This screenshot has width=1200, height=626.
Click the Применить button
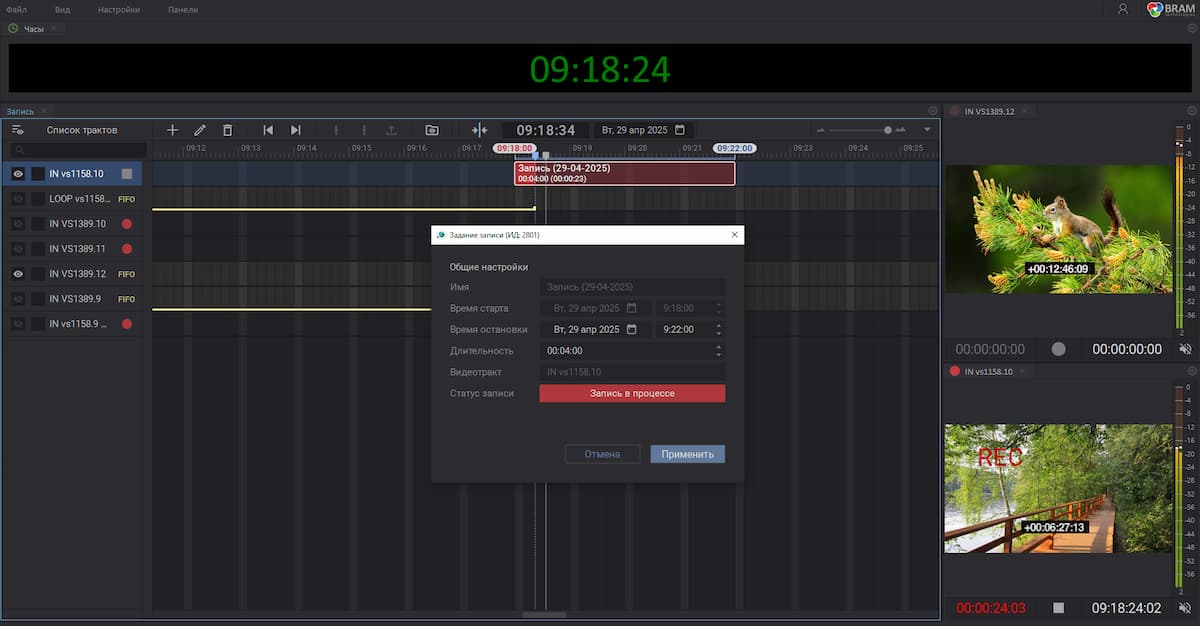[x=687, y=454]
